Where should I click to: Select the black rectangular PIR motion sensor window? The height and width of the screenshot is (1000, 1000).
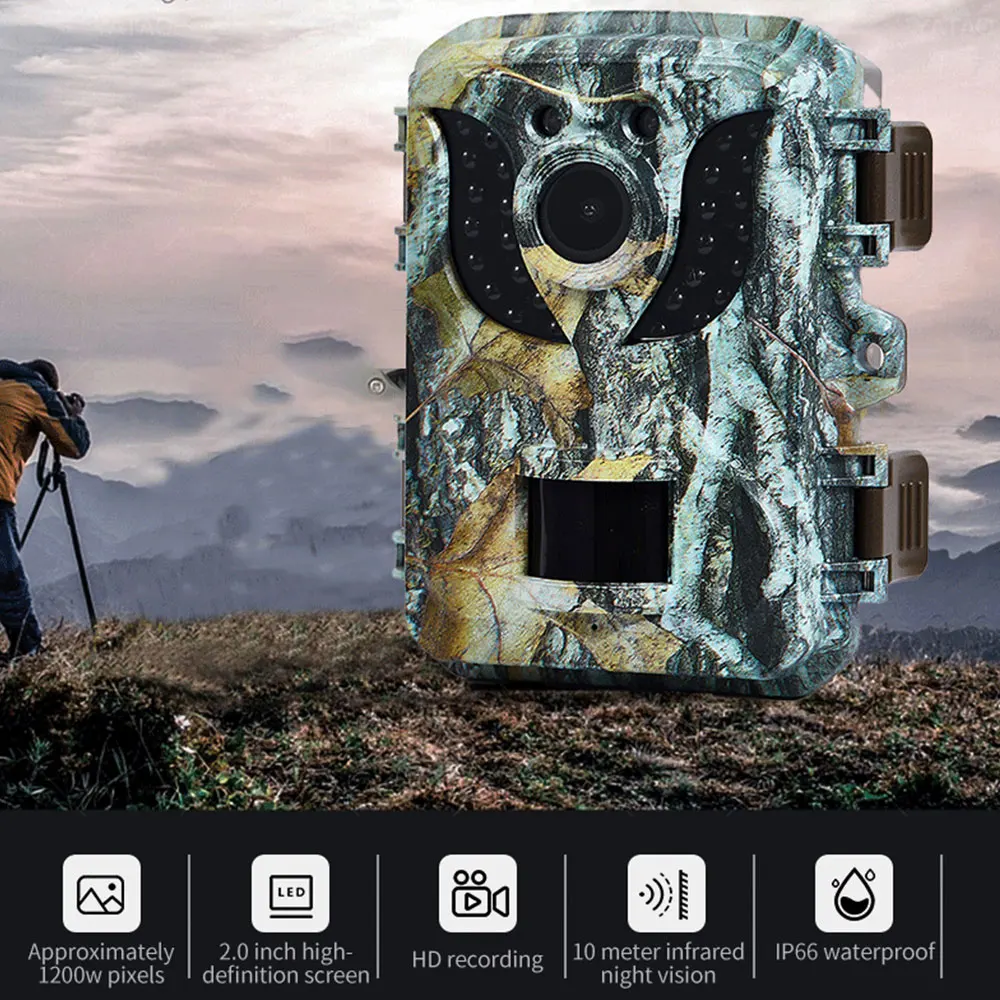coord(599,529)
